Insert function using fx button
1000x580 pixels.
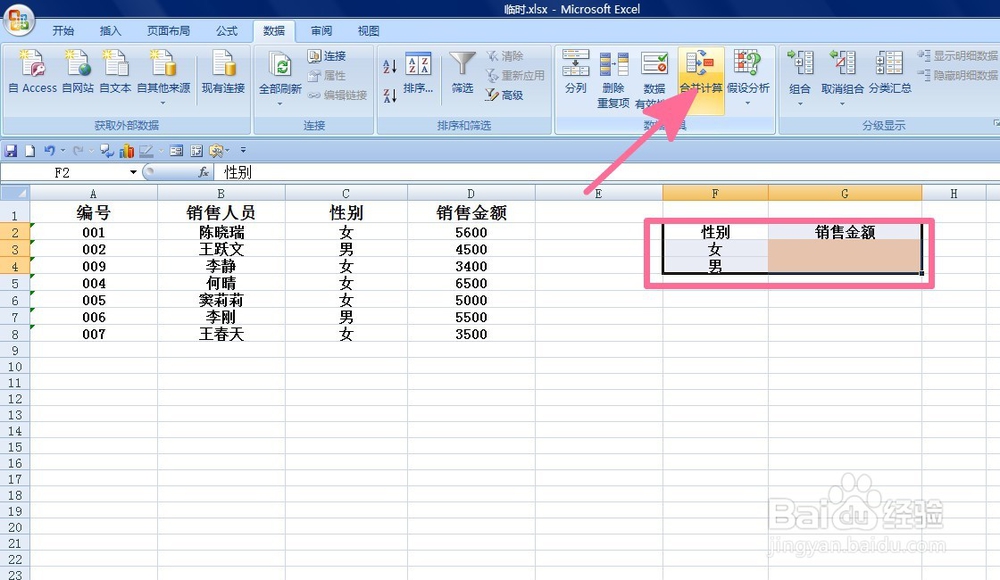coord(203,172)
